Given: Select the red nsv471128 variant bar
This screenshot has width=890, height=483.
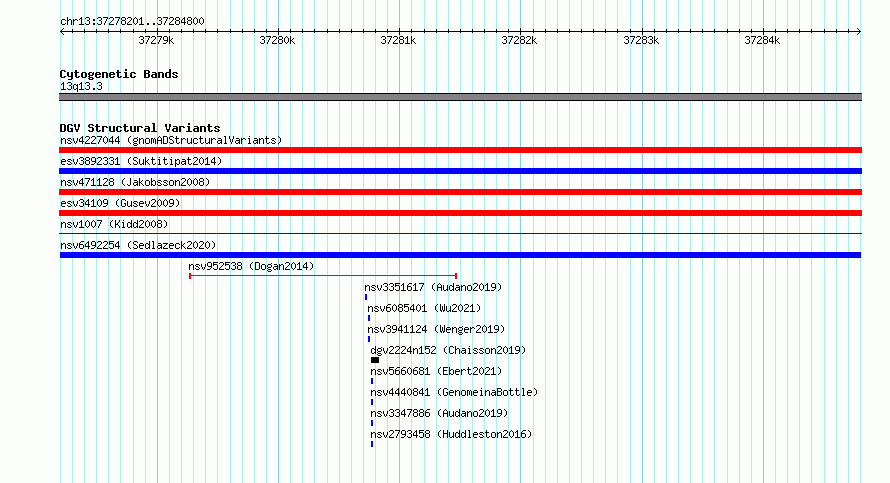Looking at the screenshot, I should point(460,192).
